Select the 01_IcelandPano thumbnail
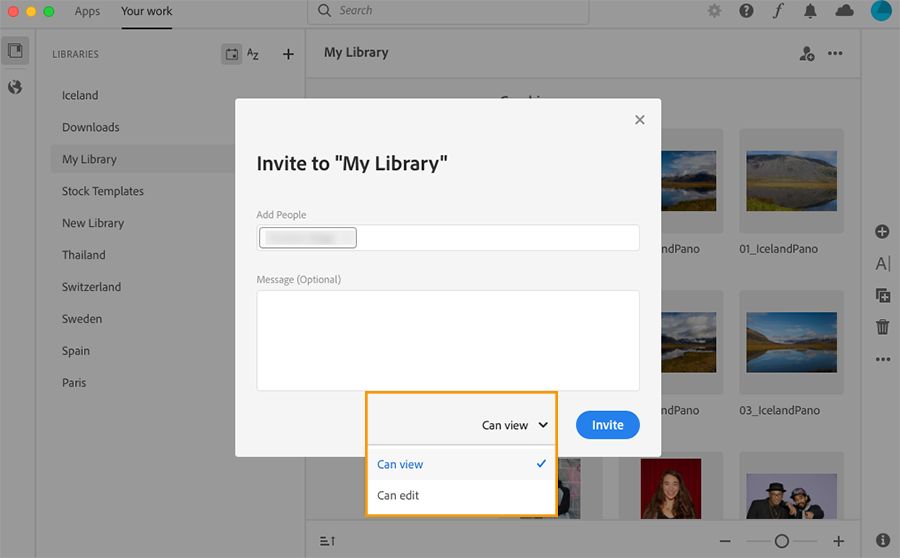 click(x=791, y=181)
